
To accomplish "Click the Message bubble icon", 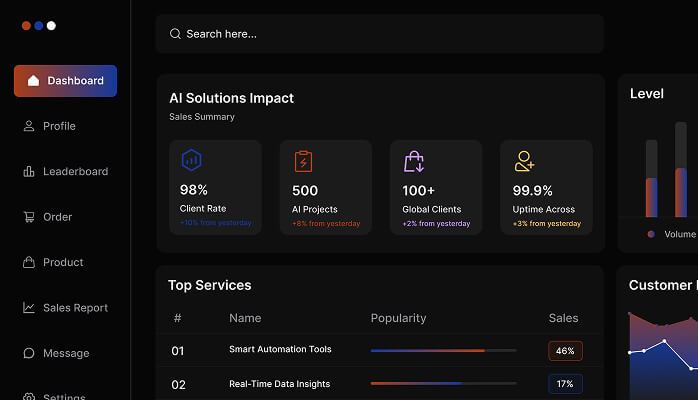I will [29, 353].
